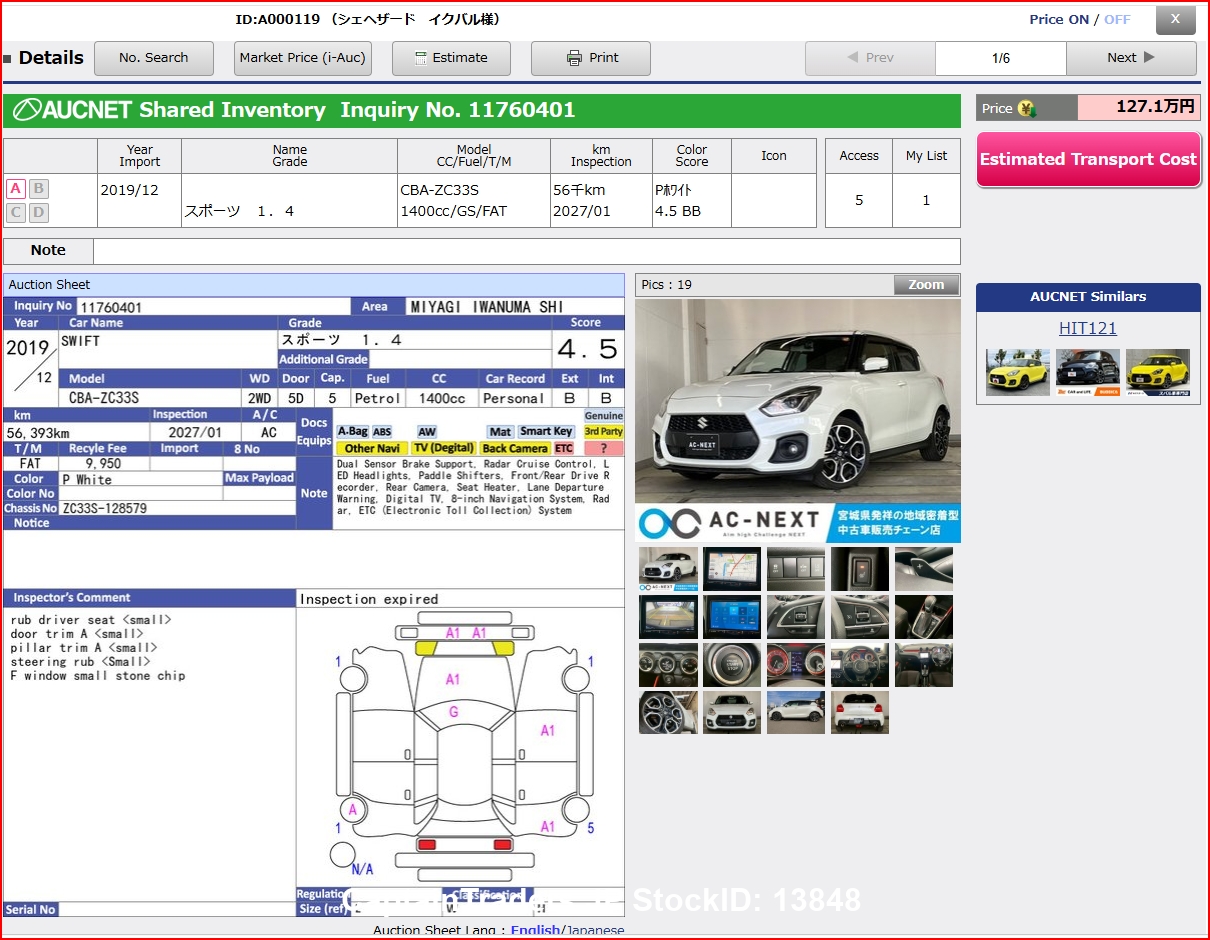
Task: Select the A grade filter box
Action: pos(15,189)
